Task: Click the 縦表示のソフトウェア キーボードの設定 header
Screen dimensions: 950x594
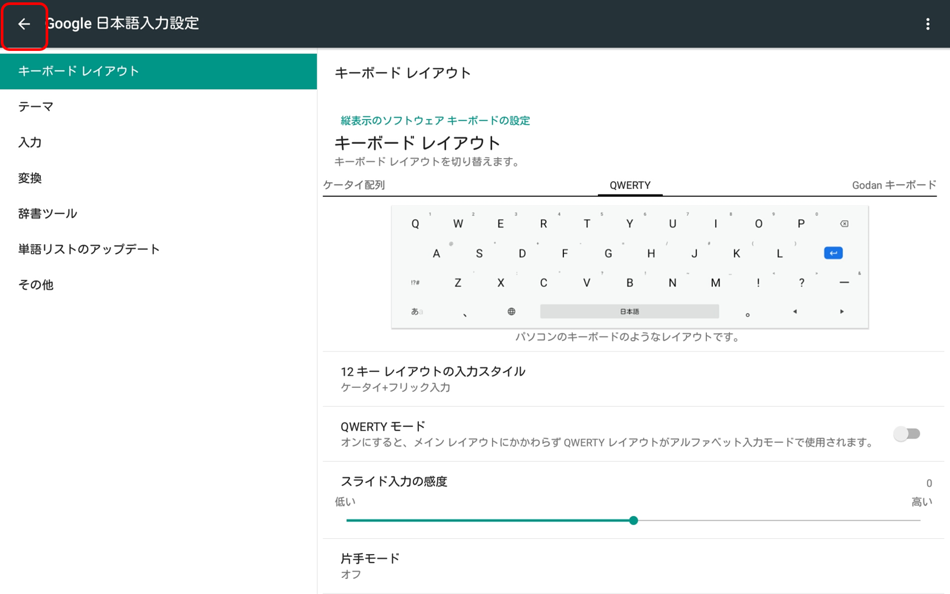Action: [x=435, y=121]
